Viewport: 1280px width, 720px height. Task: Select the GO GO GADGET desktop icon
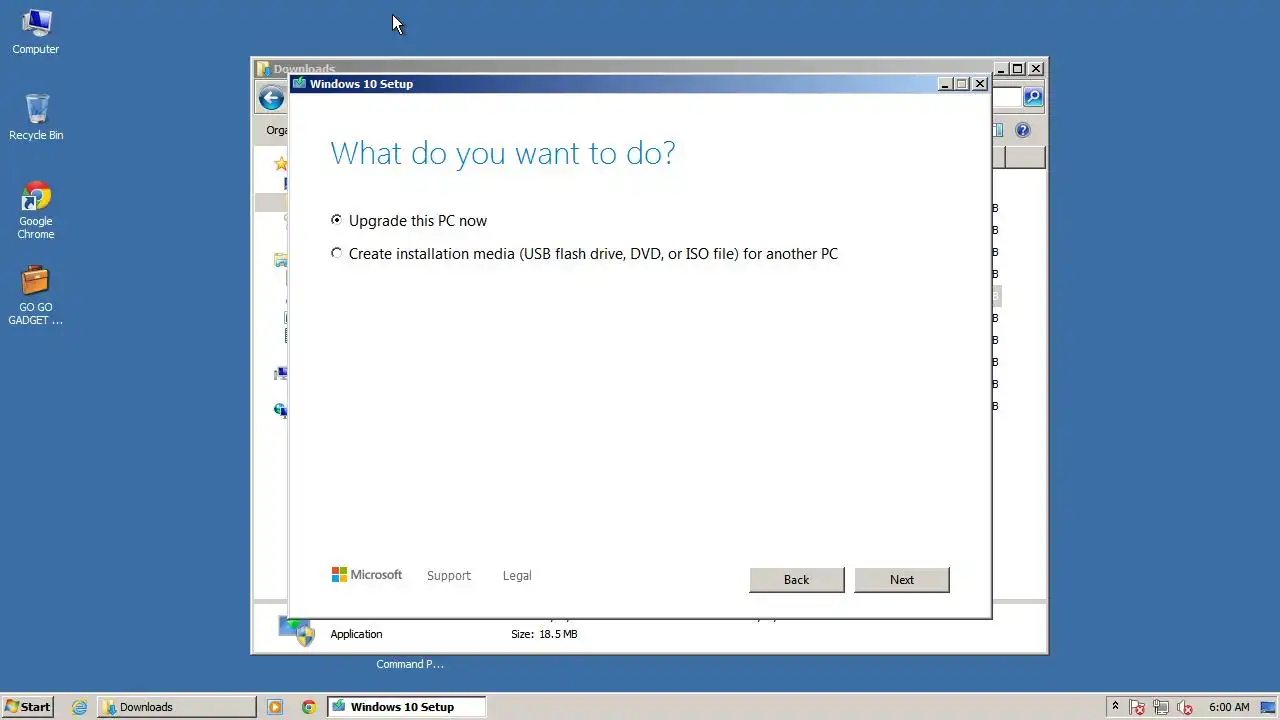click(x=36, y=296)
